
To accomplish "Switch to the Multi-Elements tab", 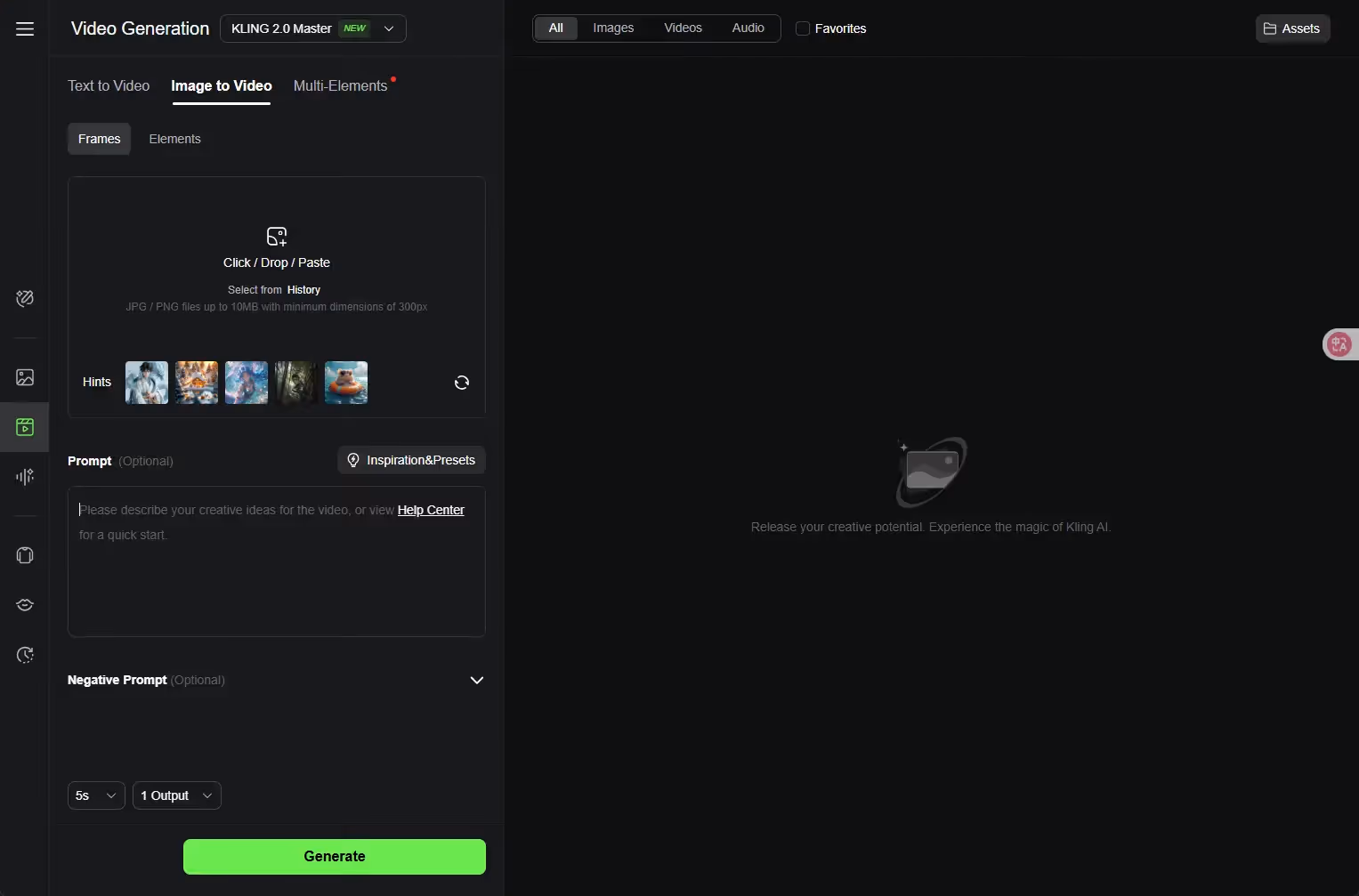I will click(x=341, y=85).
